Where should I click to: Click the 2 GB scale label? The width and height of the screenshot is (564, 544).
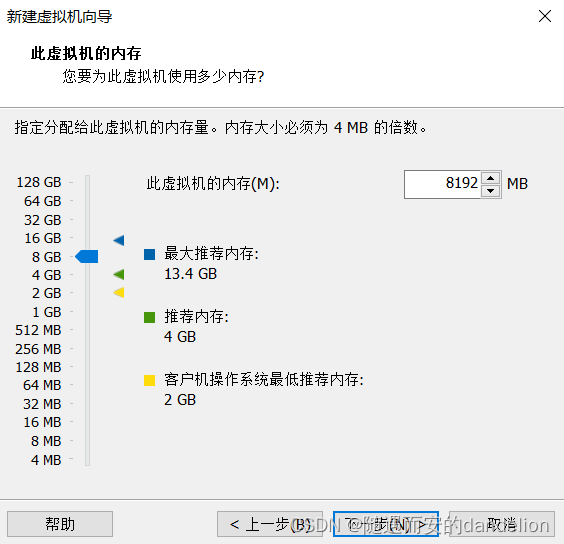(x=46, y=293)
